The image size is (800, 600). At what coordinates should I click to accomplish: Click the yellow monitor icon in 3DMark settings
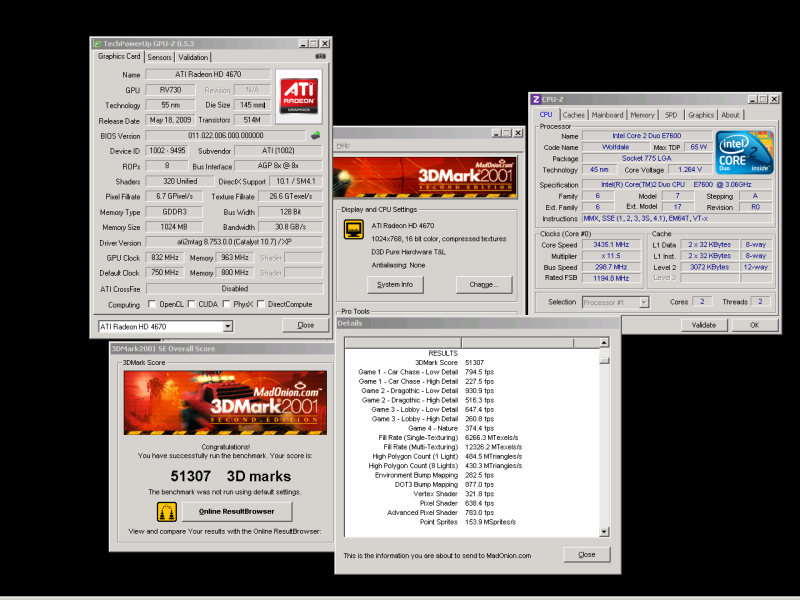(x=353, y=229)
